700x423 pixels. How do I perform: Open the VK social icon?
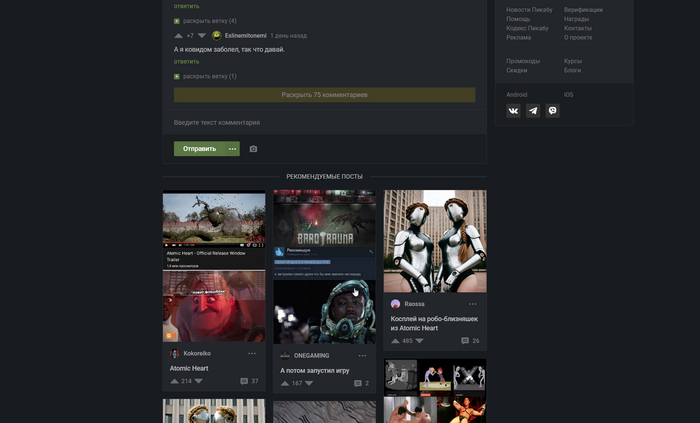513,111
